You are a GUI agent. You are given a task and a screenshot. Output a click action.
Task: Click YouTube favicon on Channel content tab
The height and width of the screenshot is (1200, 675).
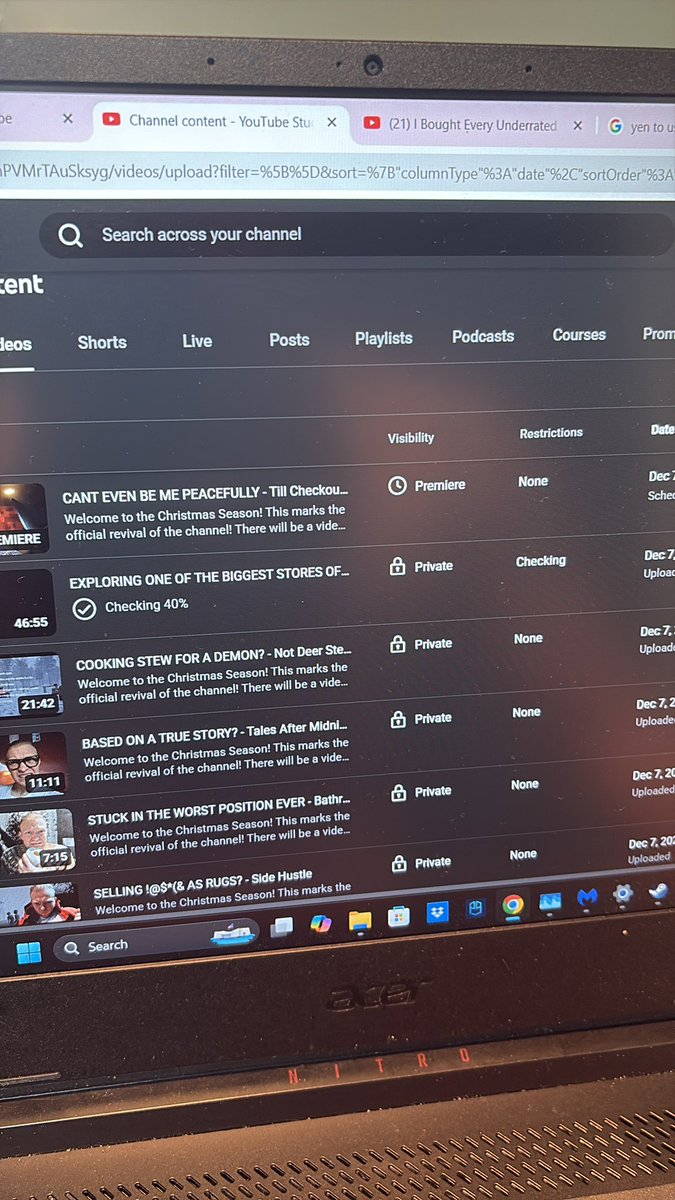109,121
